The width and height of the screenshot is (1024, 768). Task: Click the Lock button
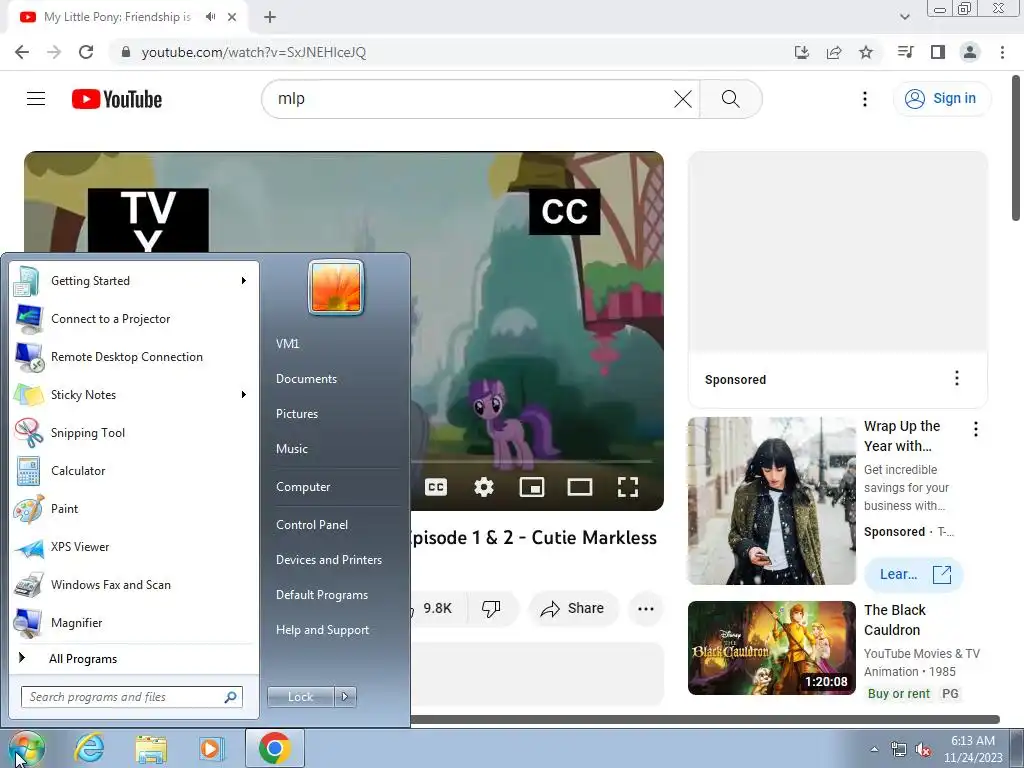click(301, 697)
